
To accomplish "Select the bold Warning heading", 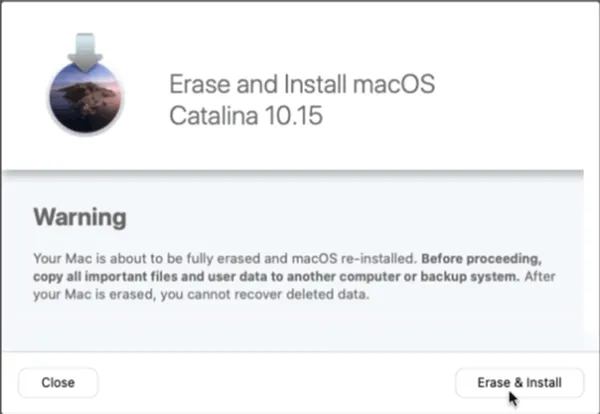I will tap(80, 217).
